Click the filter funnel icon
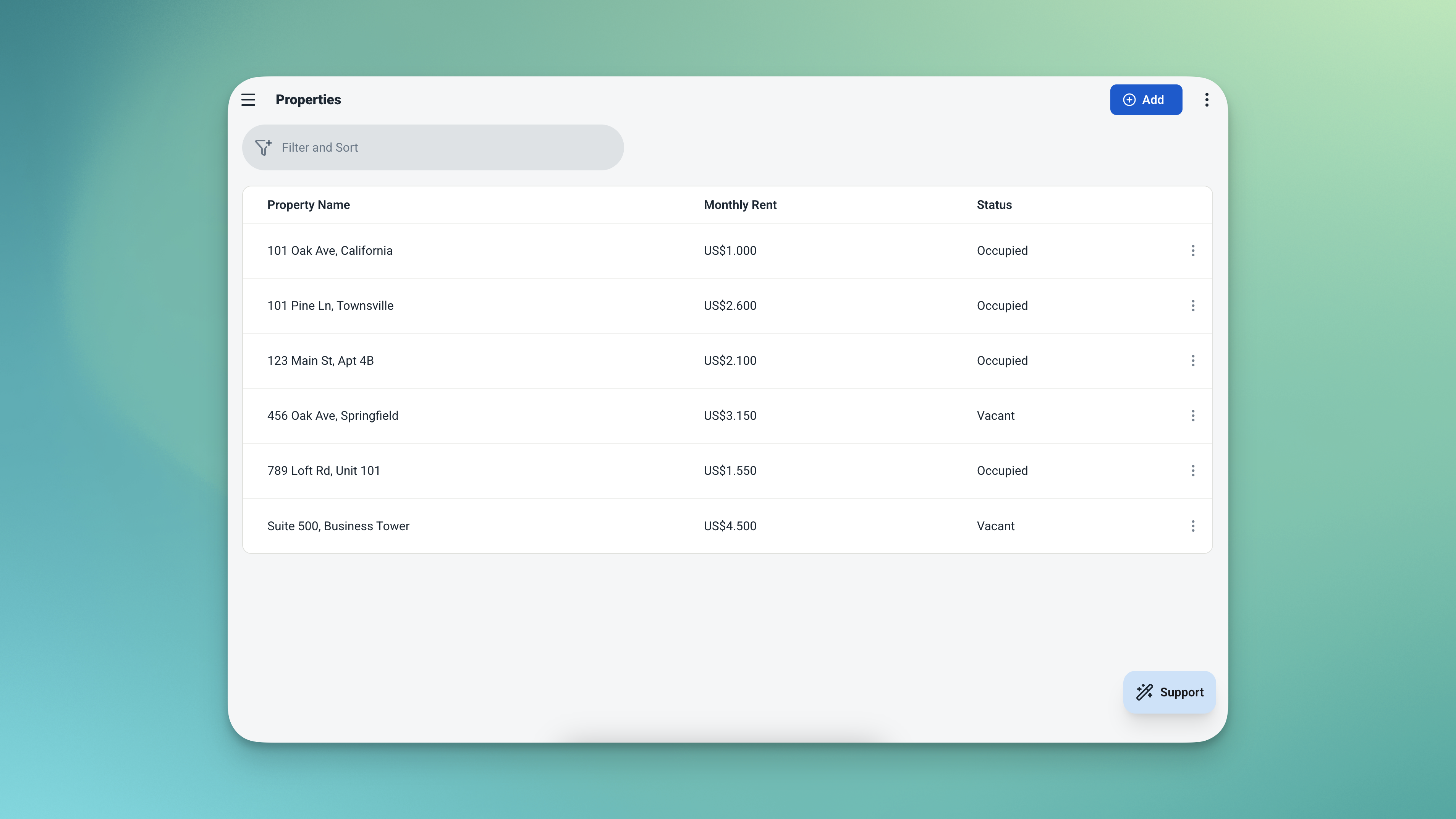 coord(263,147)
